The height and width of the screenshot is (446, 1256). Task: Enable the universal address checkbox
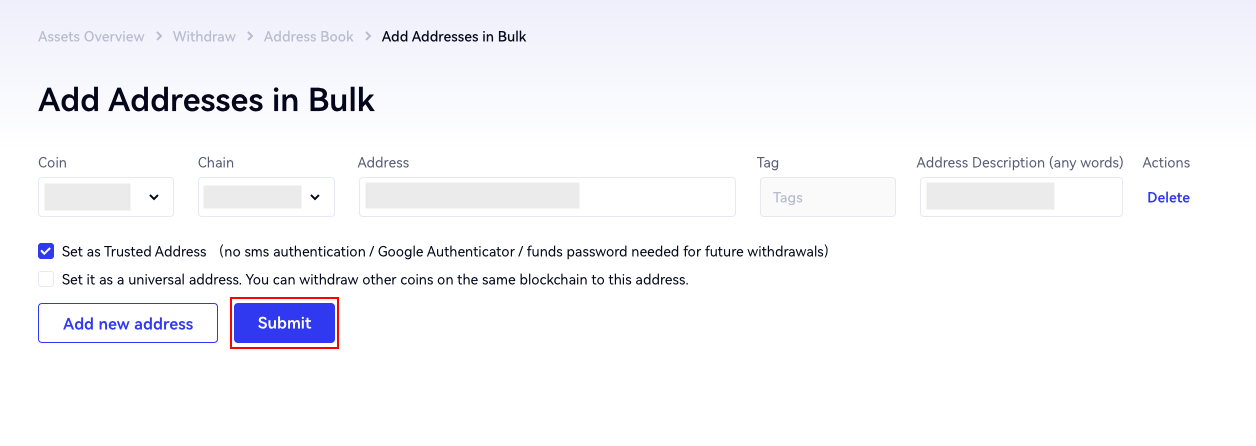tap(46, 279)
